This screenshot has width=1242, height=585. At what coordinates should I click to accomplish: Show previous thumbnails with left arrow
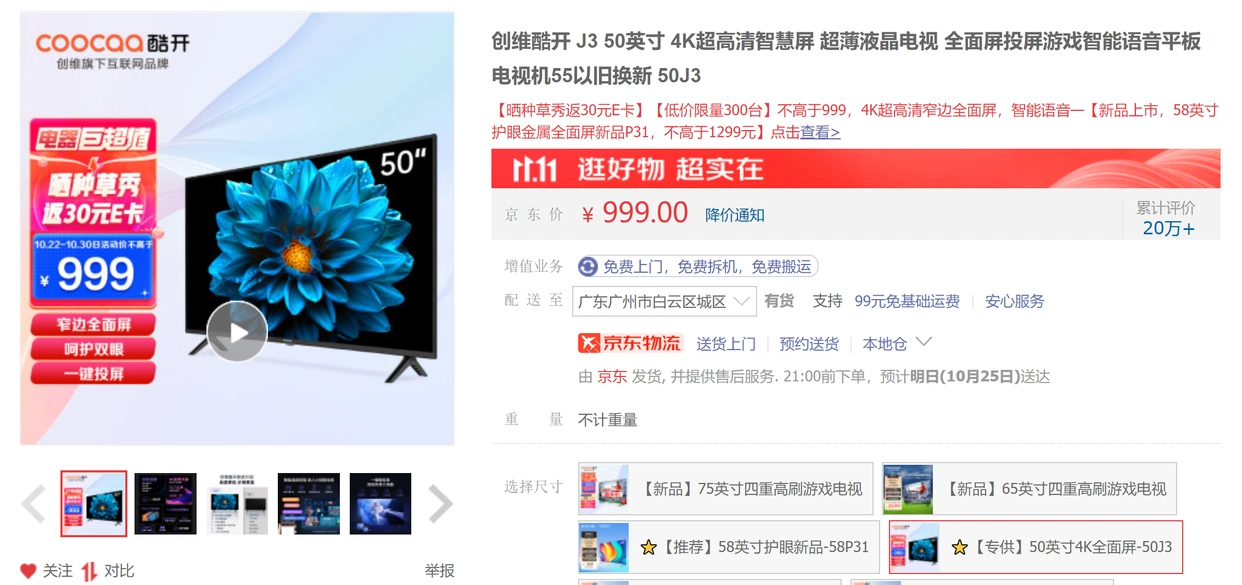tap(33, 504)
